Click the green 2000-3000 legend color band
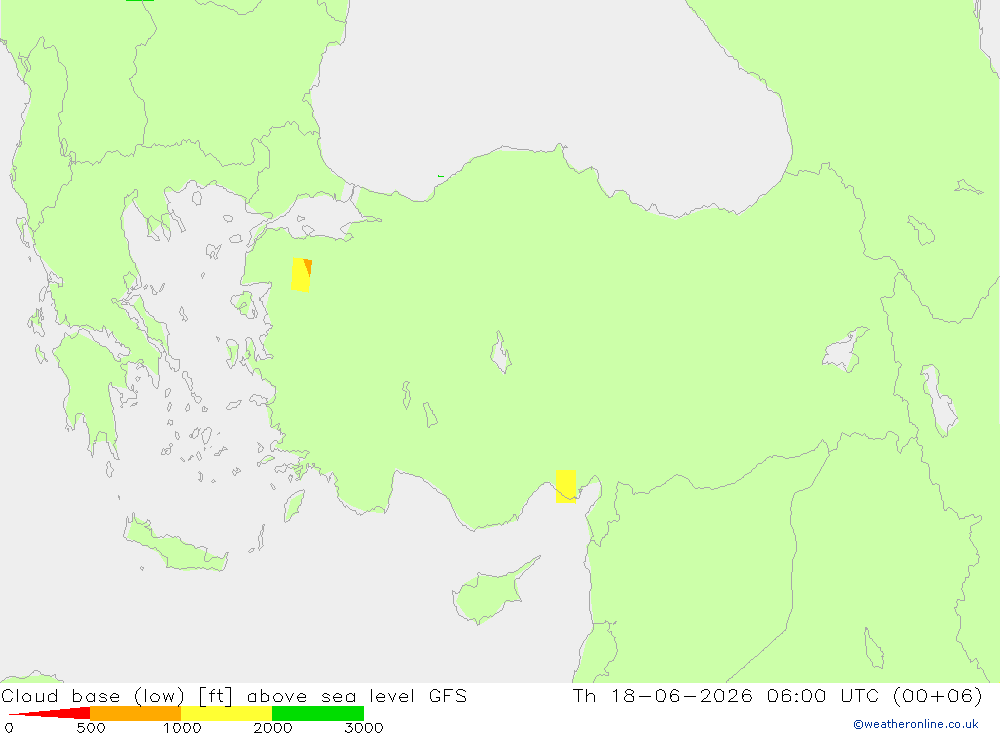The height and width of the screenshot is (733, 1000). click(x=318, y=713)
